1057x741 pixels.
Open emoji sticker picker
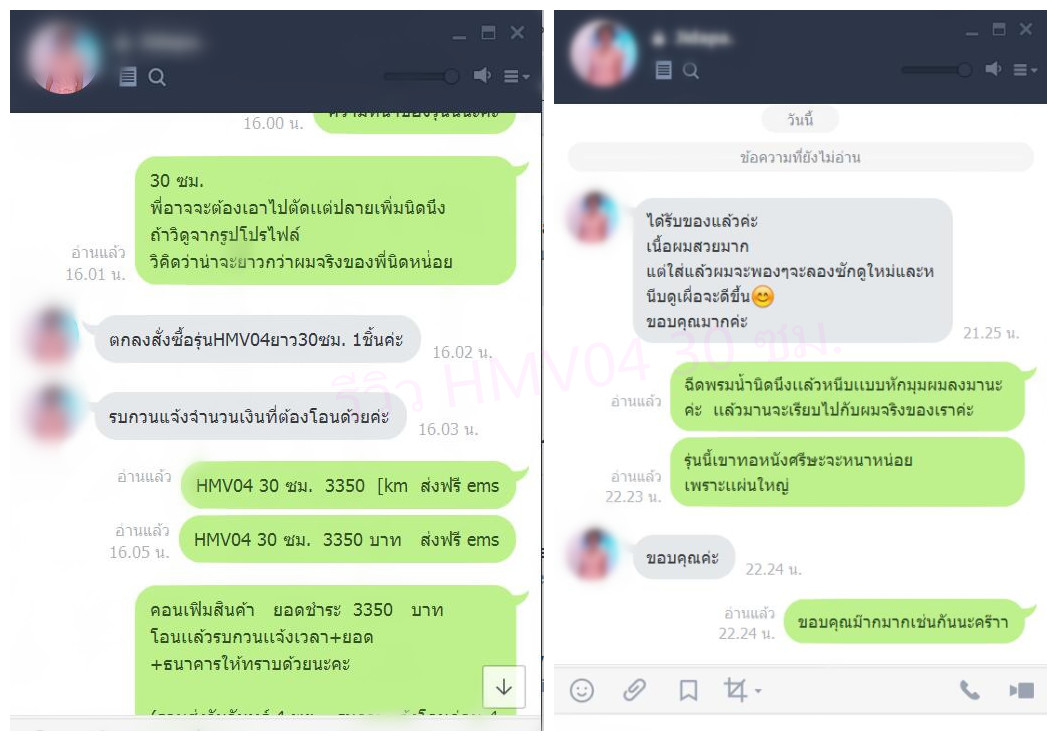[582, 690]
